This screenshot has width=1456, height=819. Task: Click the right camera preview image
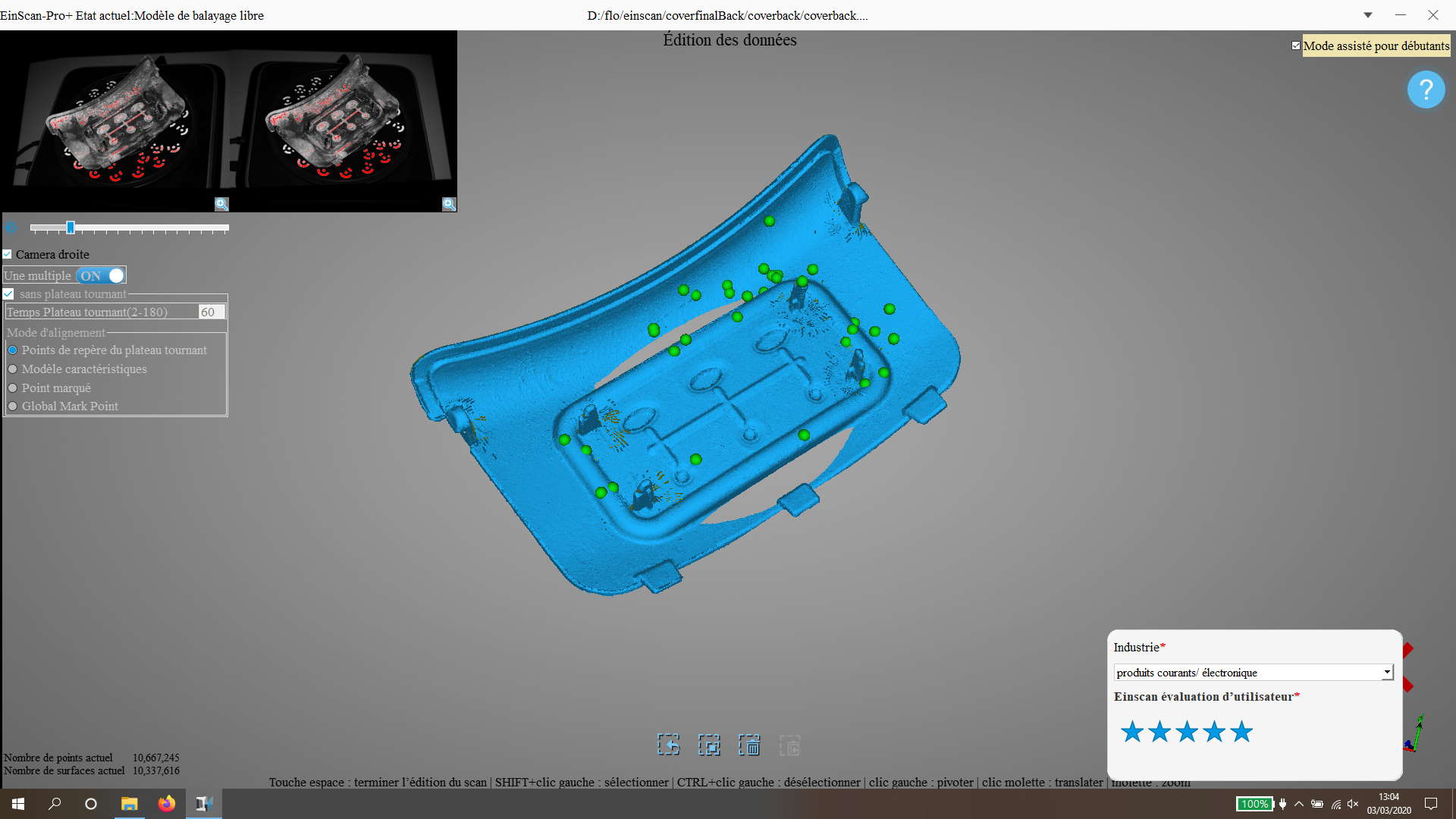pos(343,121)
